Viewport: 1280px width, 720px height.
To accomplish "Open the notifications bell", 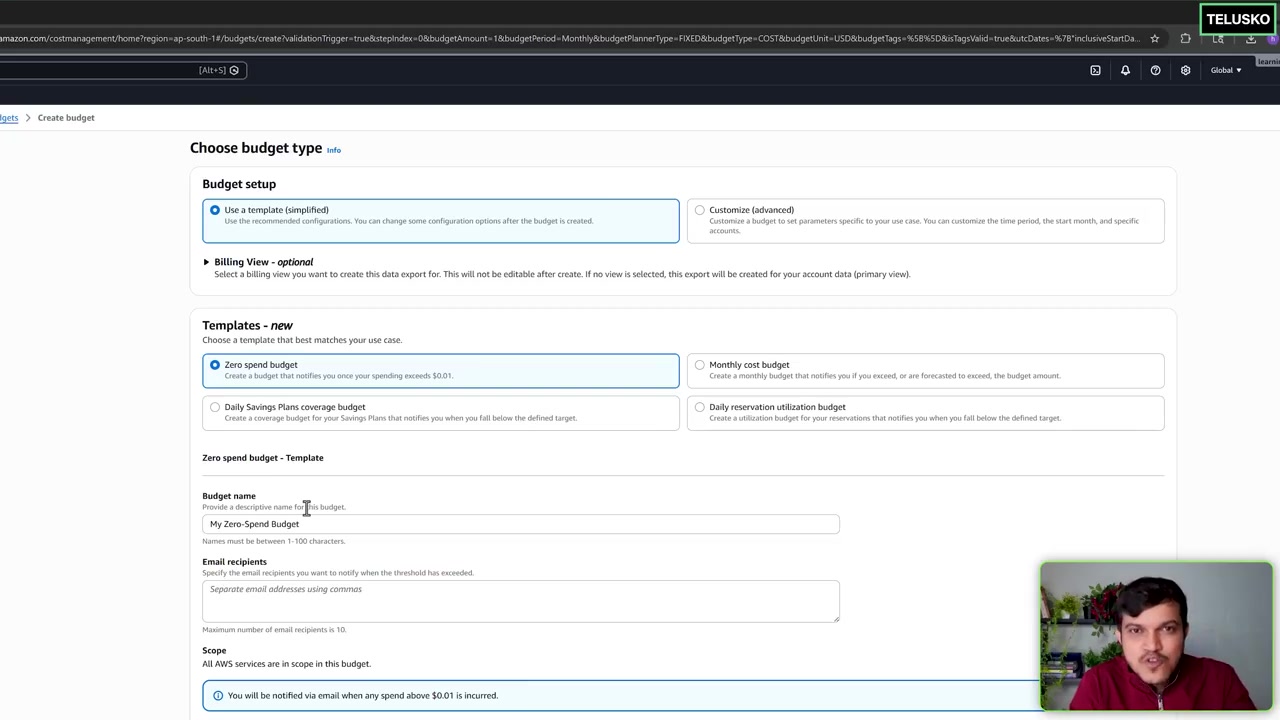I will click(1125, 70).
